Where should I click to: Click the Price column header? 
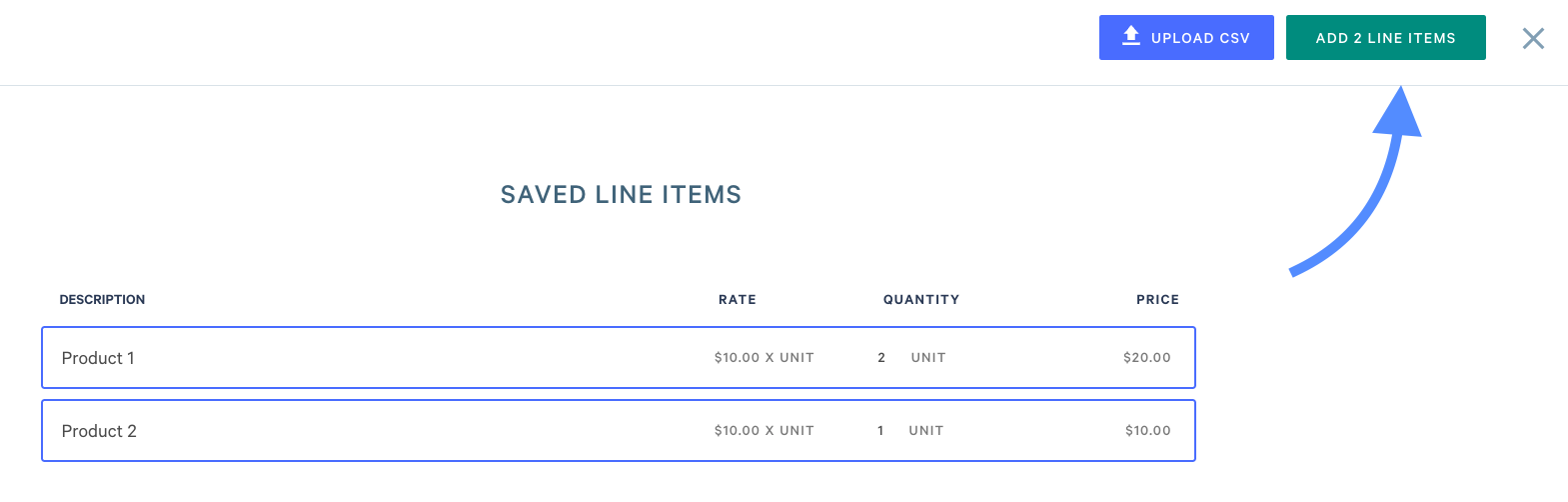click(1157, 299)
